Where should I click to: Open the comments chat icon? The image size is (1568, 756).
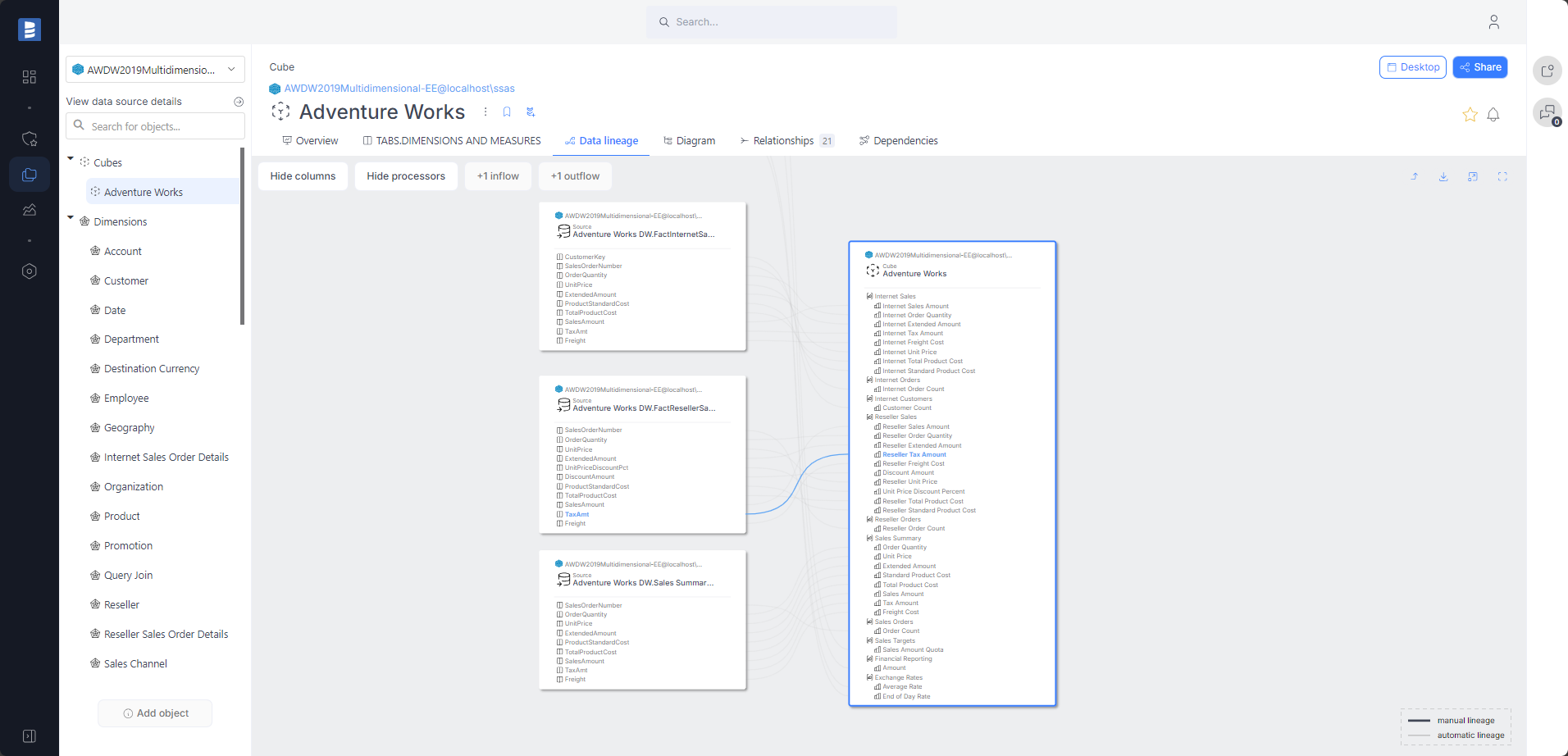coord(1547,112)
